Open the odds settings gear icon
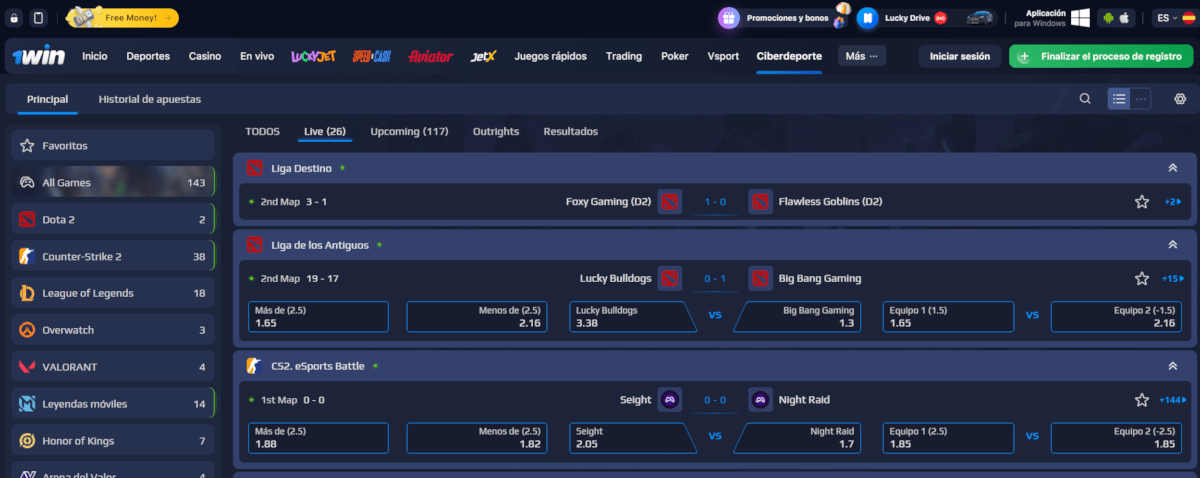The image size is (1200, 478). click(x=1180, y=99)
